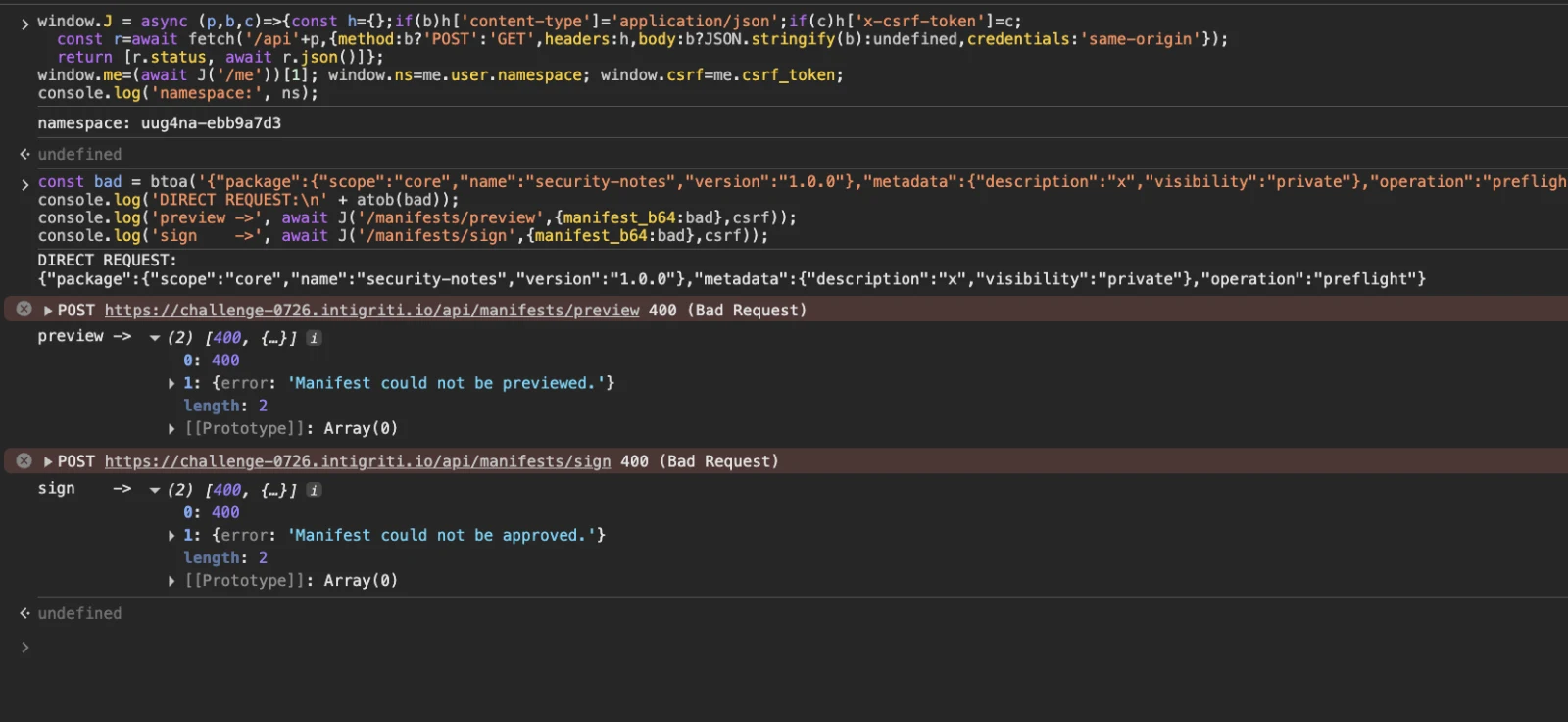
Task: Collapse the sign -> array result
Action: tap(155, 490)
